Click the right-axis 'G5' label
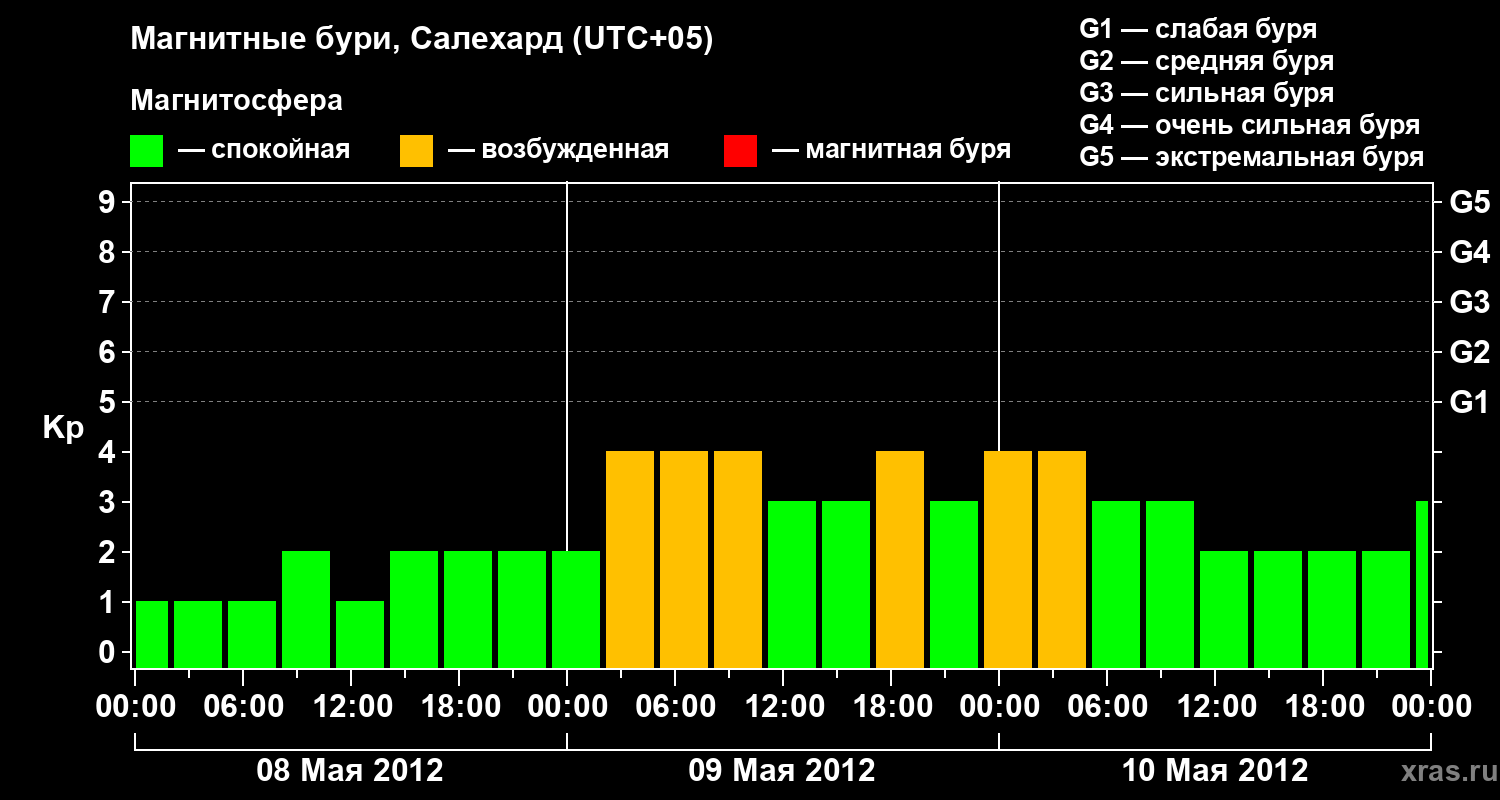 (x=1469, y=202)
